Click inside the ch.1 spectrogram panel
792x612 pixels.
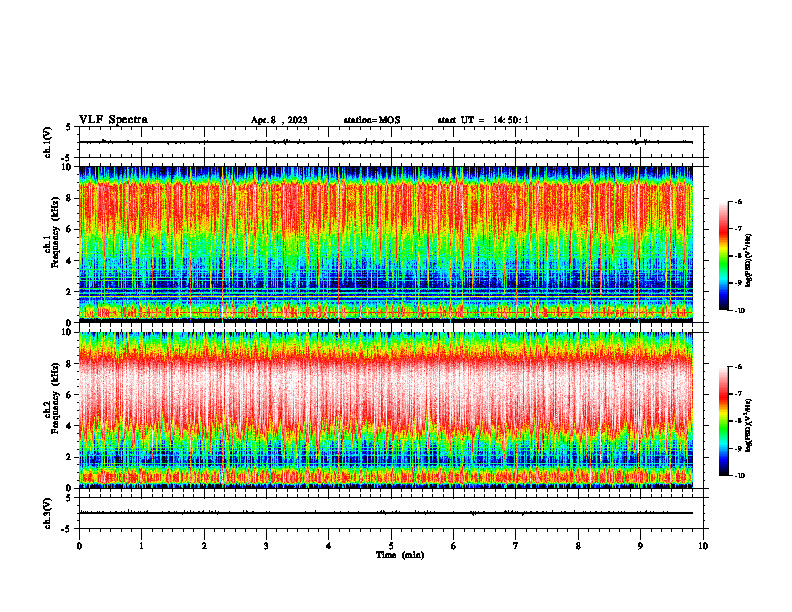coord(386,244)
